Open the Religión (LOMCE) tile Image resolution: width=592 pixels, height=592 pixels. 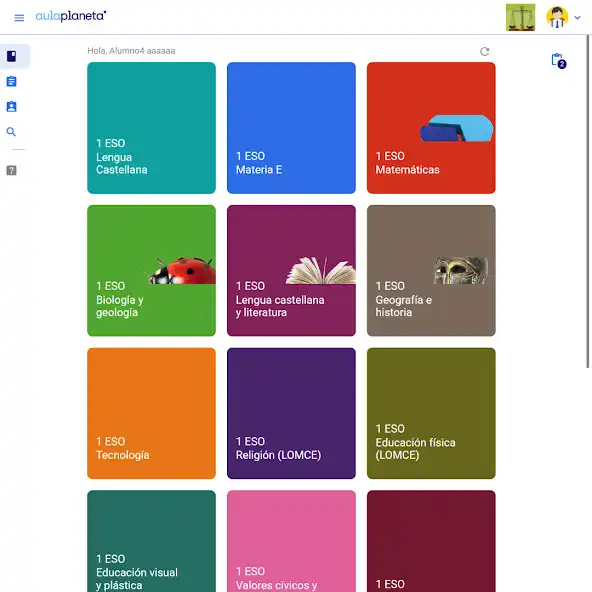291,413
